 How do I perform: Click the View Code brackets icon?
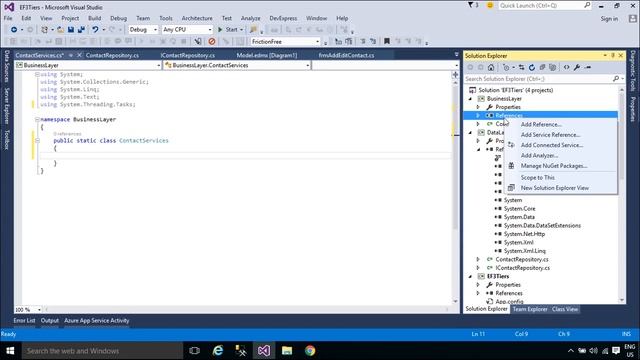click(x=567, y=67)
